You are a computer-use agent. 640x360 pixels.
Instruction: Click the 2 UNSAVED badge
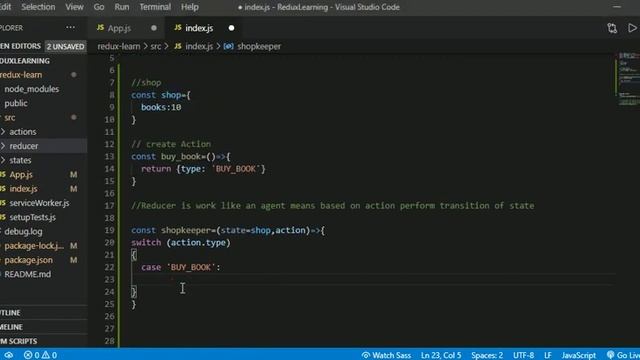(65, 47)
